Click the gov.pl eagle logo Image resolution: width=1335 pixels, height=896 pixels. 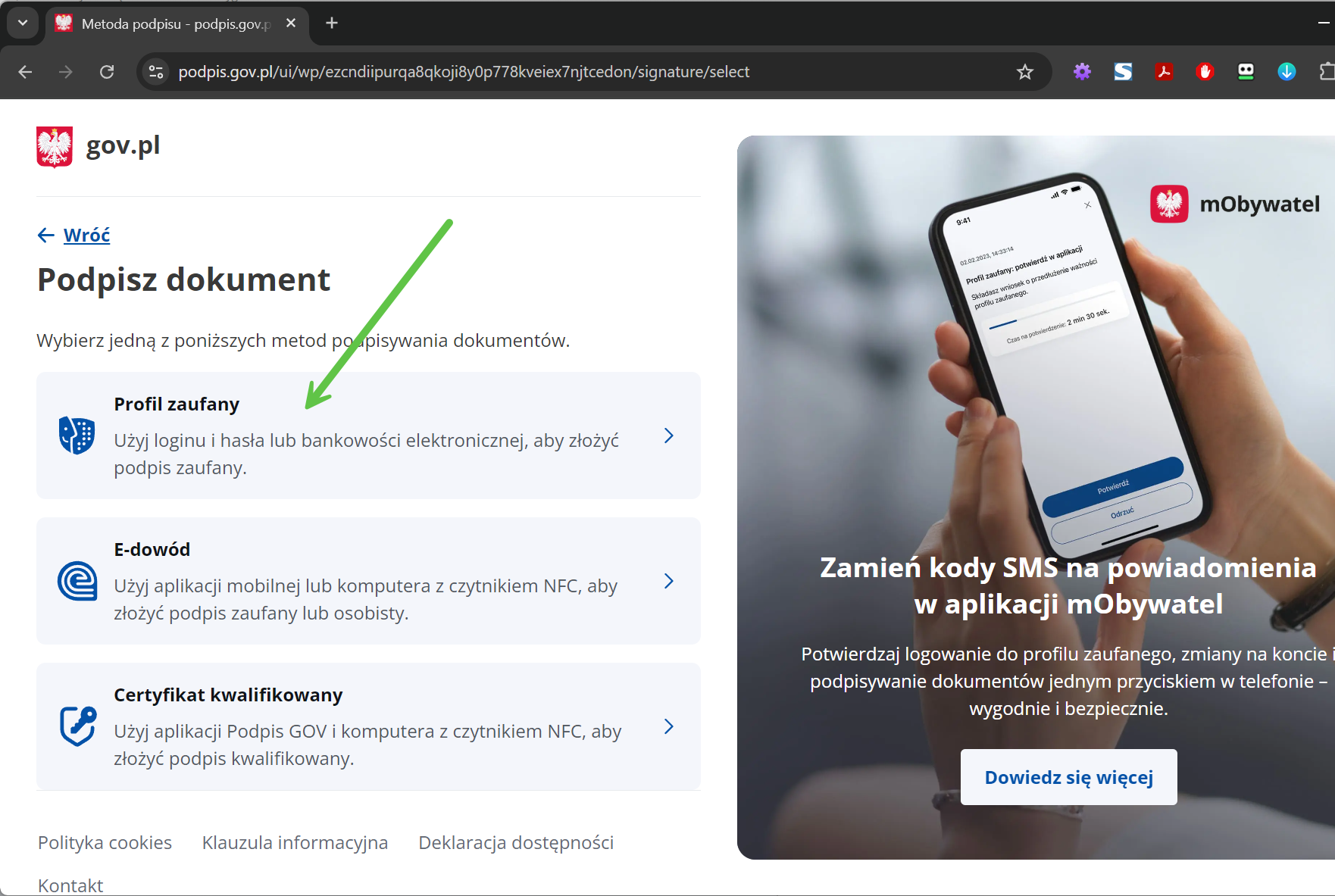(55, 146)
